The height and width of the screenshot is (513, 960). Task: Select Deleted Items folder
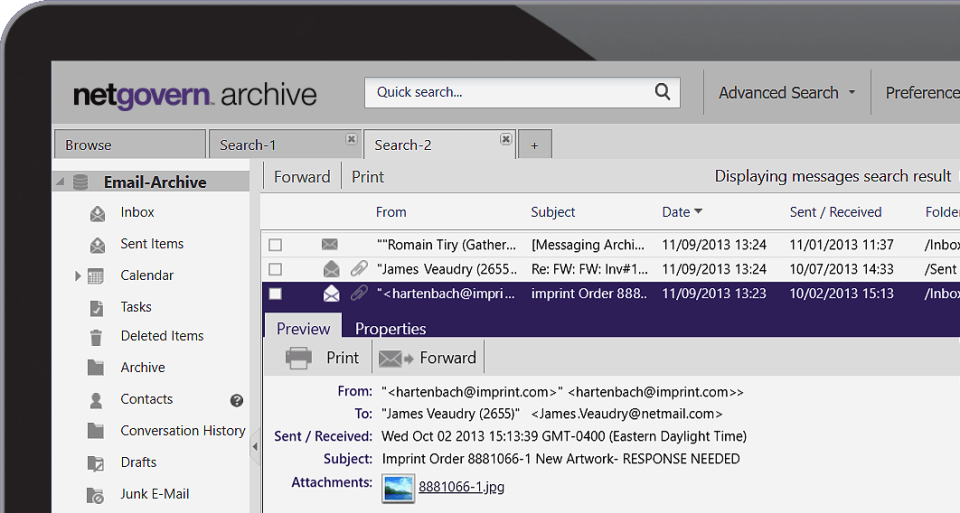(x=162, y=335)
